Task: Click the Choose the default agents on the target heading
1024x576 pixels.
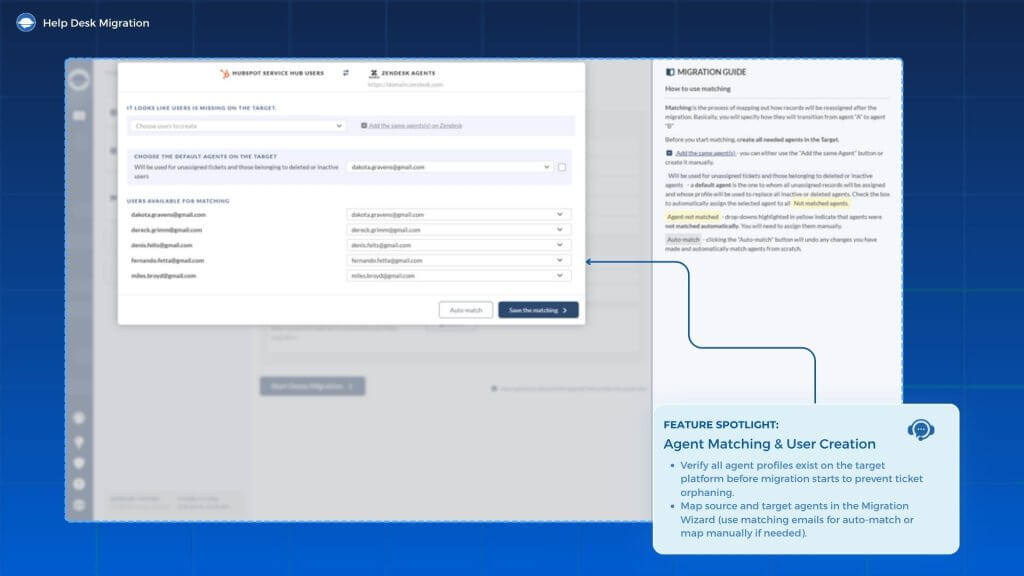Action: click(205, 157)
